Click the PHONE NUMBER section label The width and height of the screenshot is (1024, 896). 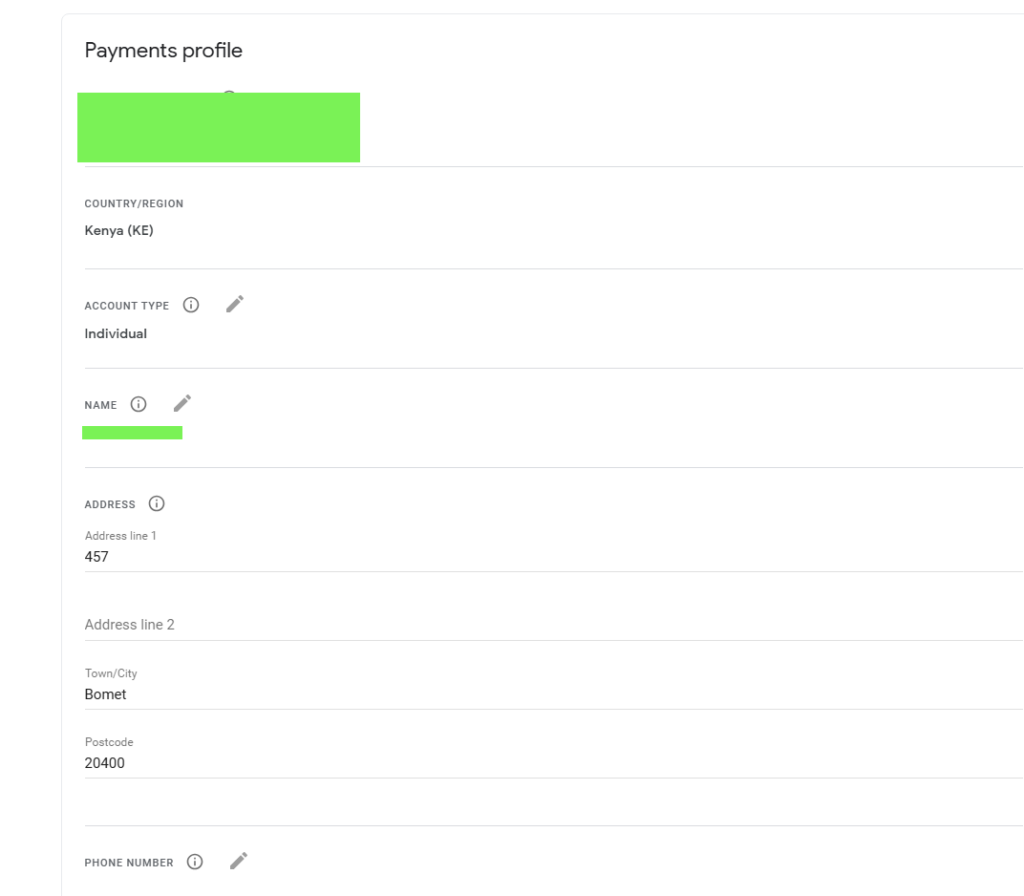129,861
